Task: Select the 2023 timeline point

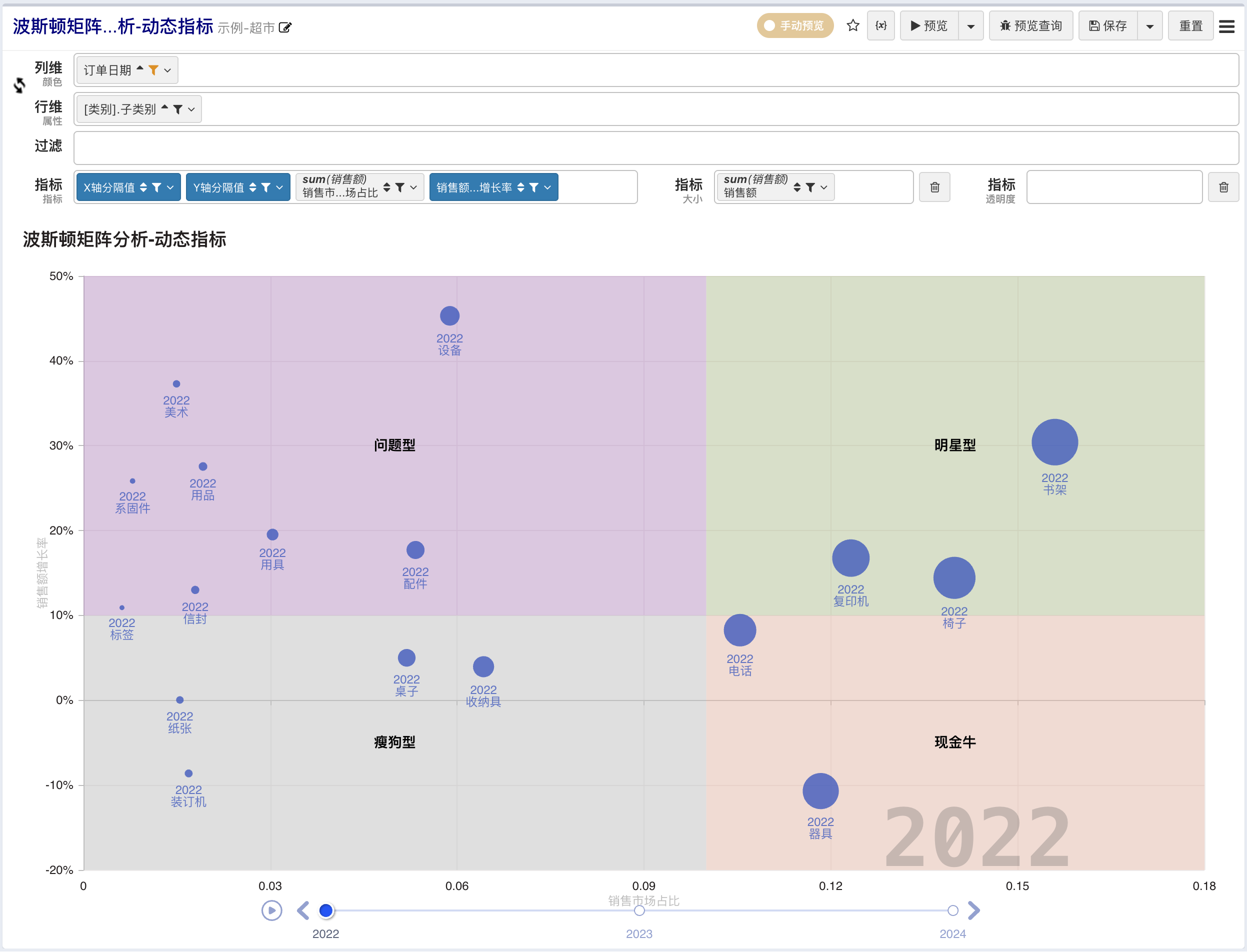Action: [639, 910]
